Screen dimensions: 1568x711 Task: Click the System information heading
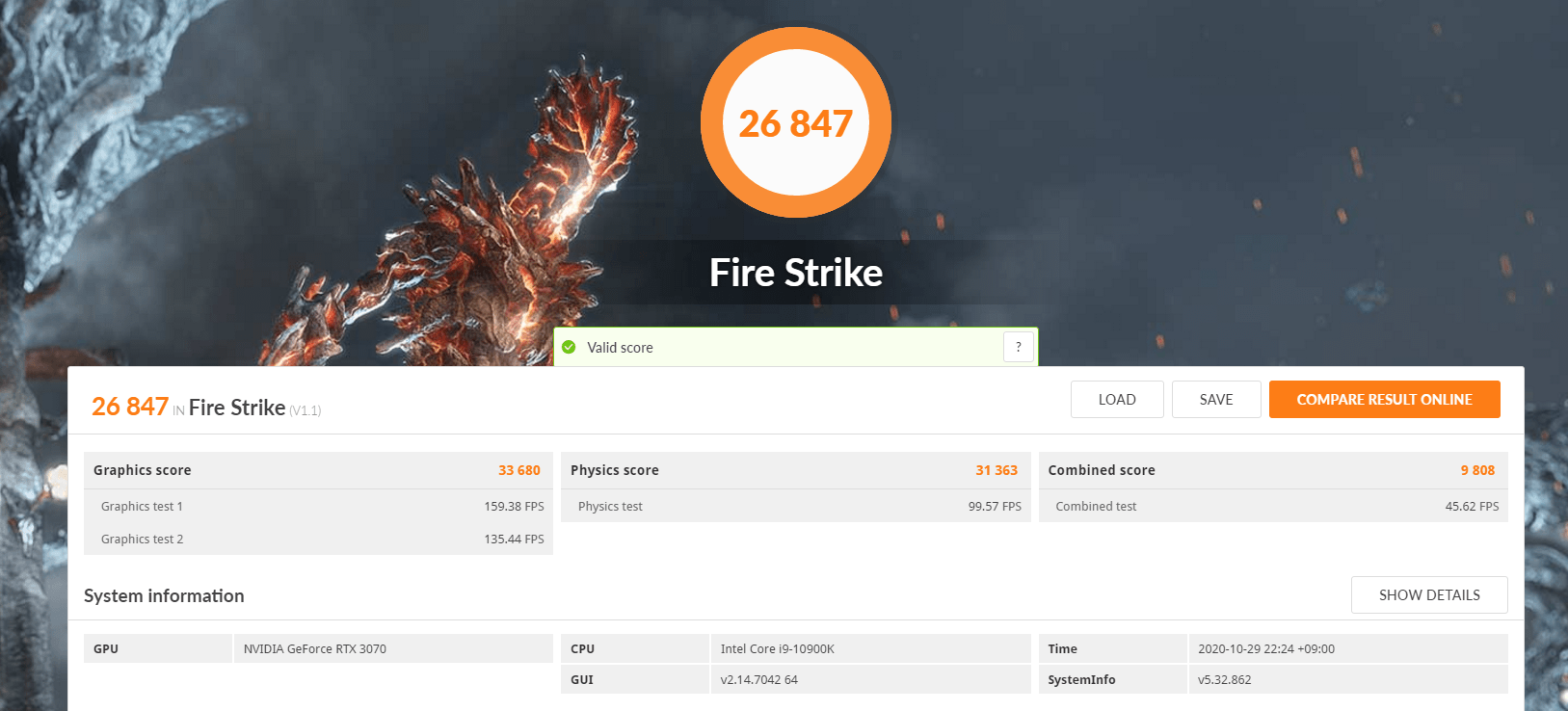[164, 595]
